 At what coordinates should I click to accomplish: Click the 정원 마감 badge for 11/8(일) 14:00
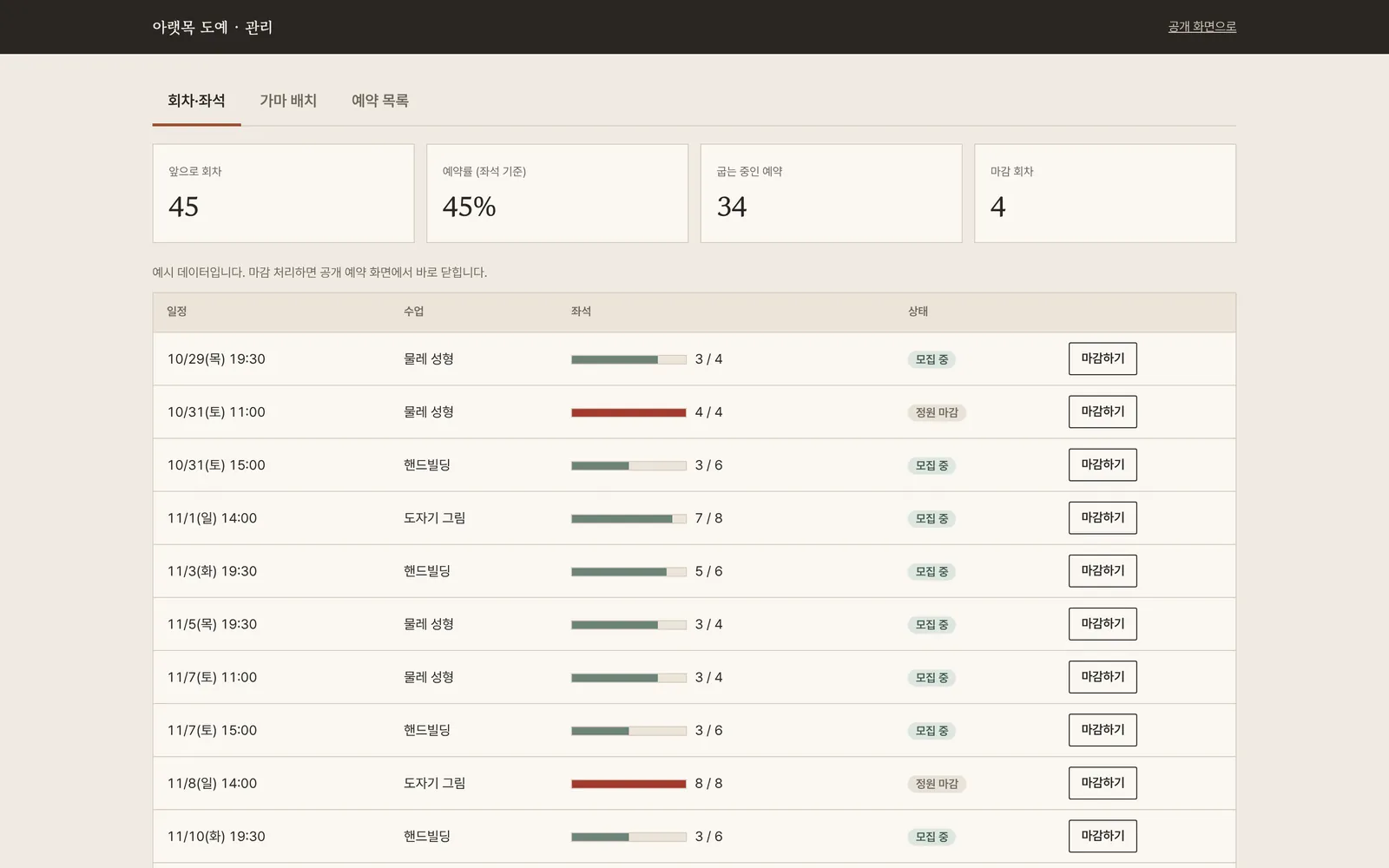937,784
